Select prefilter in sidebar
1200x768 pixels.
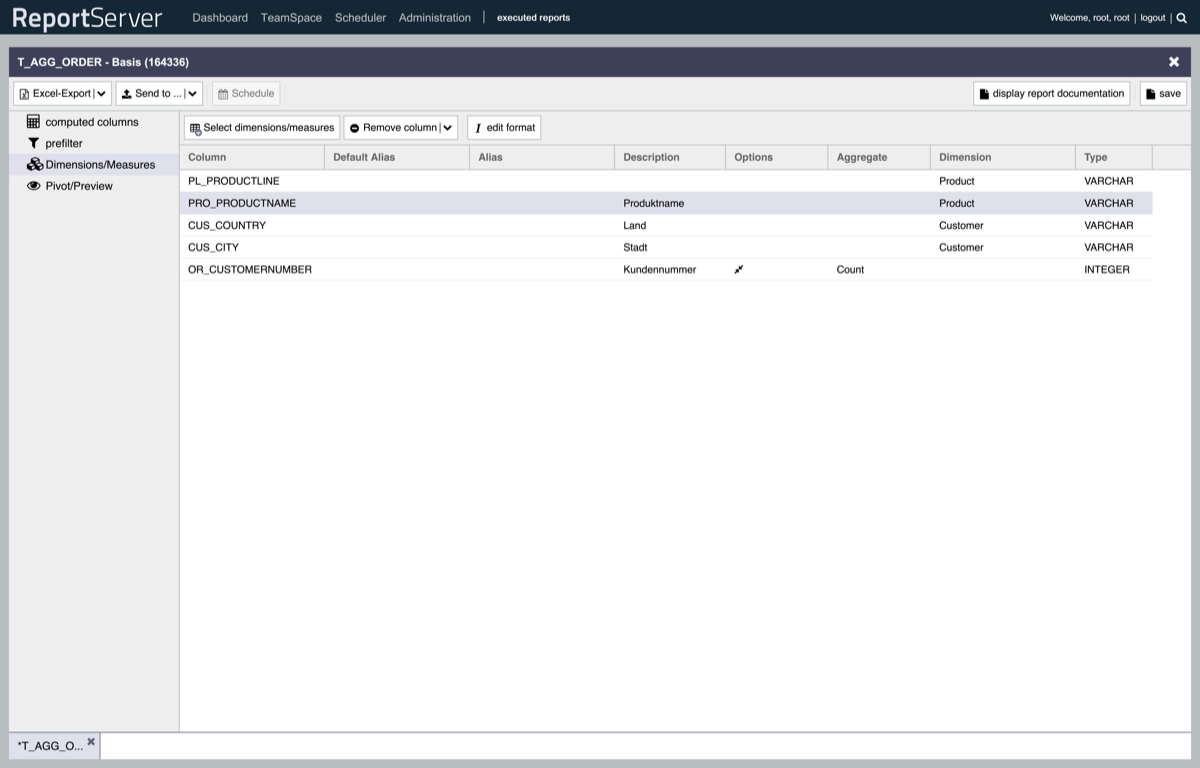coord(64,144)
